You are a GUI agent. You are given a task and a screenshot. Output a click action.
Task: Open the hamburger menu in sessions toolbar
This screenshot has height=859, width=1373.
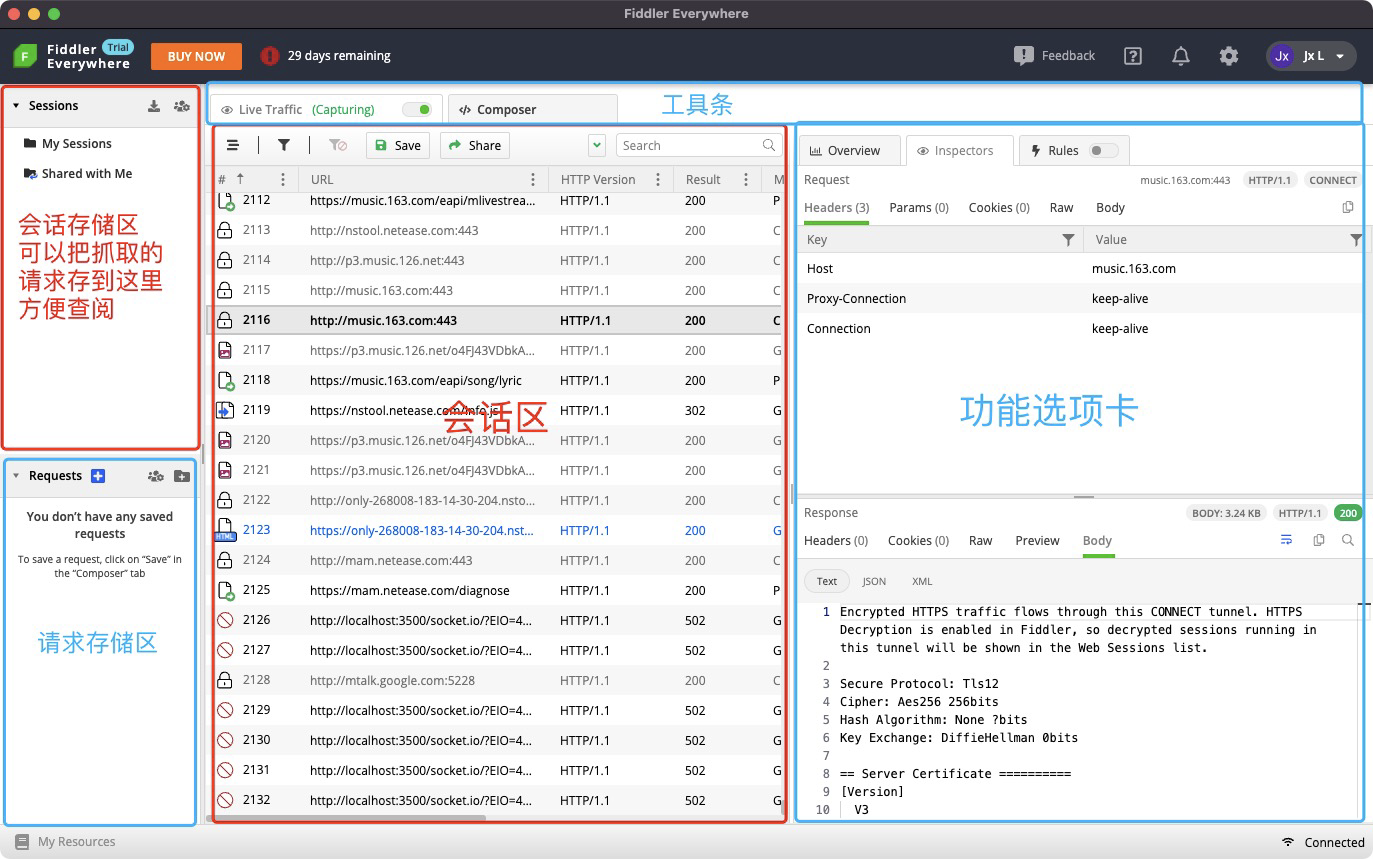pyautogui.click(x=233, y=145)
